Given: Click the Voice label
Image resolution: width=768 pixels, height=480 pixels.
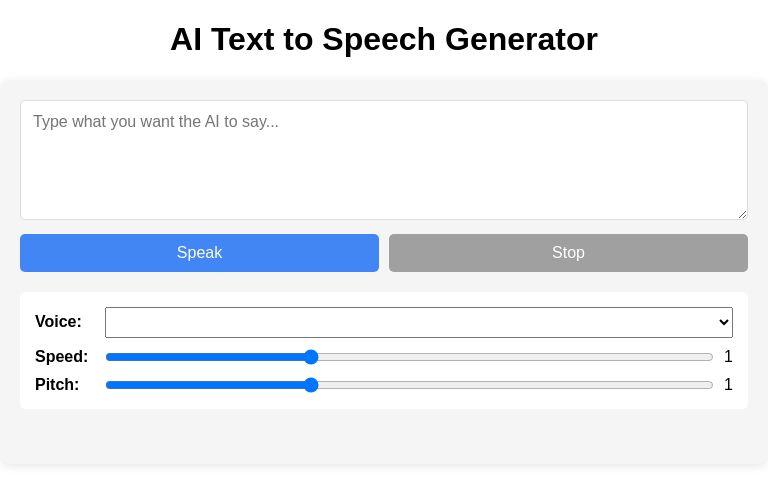Looking at the screenshot, I should coord(58,322).
